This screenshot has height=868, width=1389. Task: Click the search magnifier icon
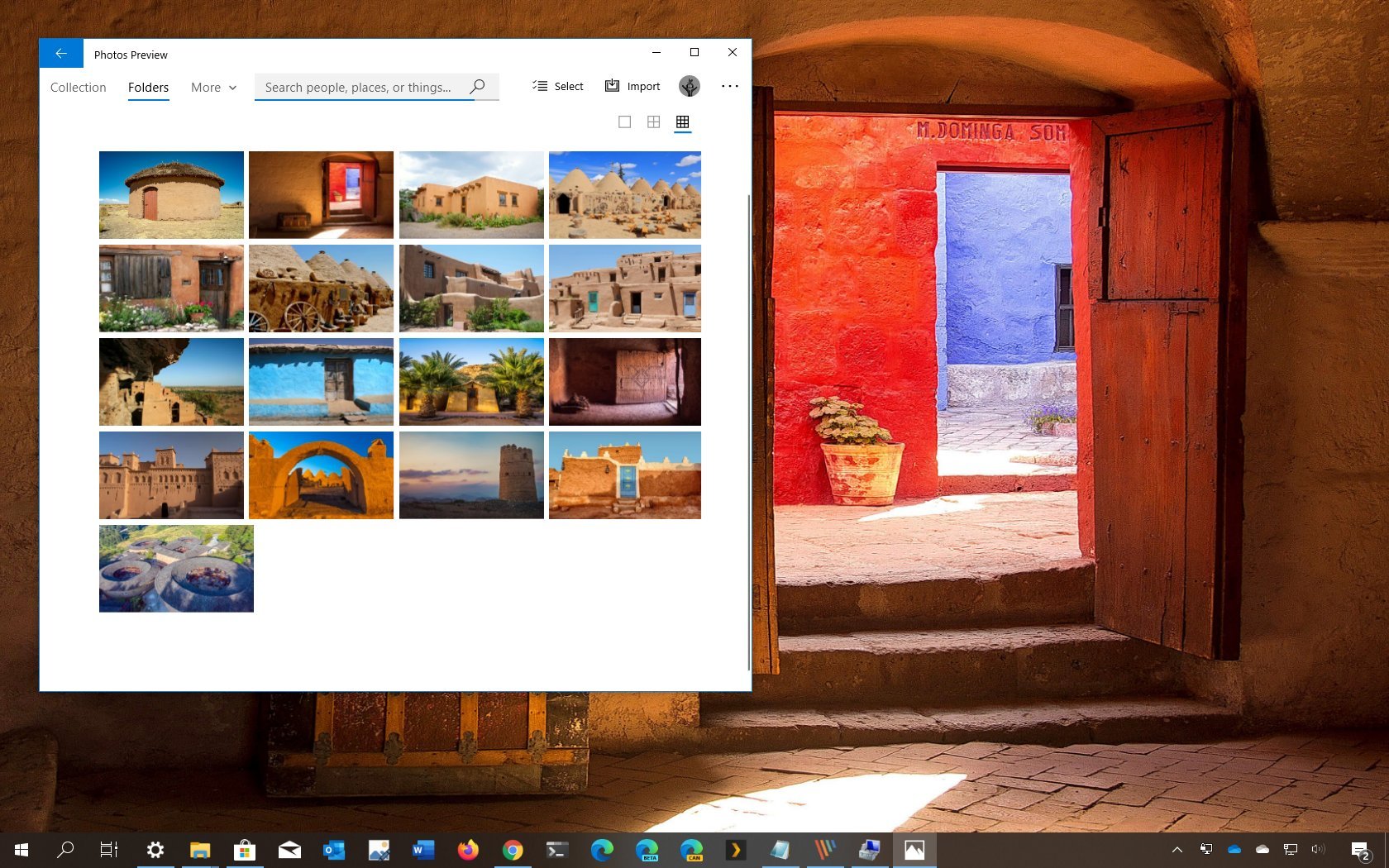477,87
